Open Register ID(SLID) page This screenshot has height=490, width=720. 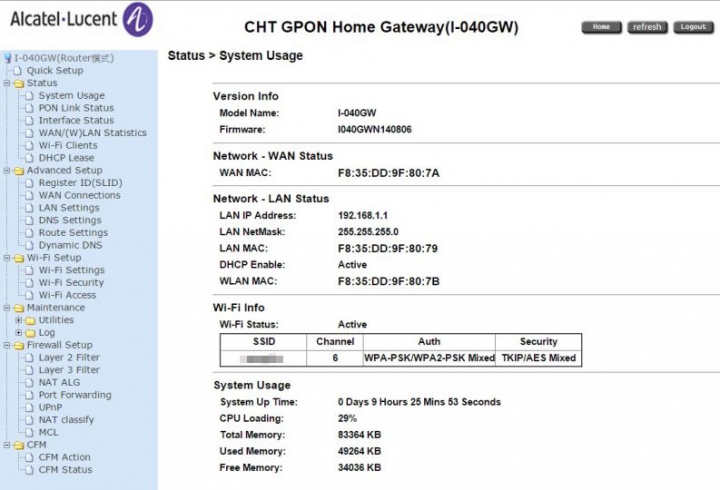click(x=80, y=183)
